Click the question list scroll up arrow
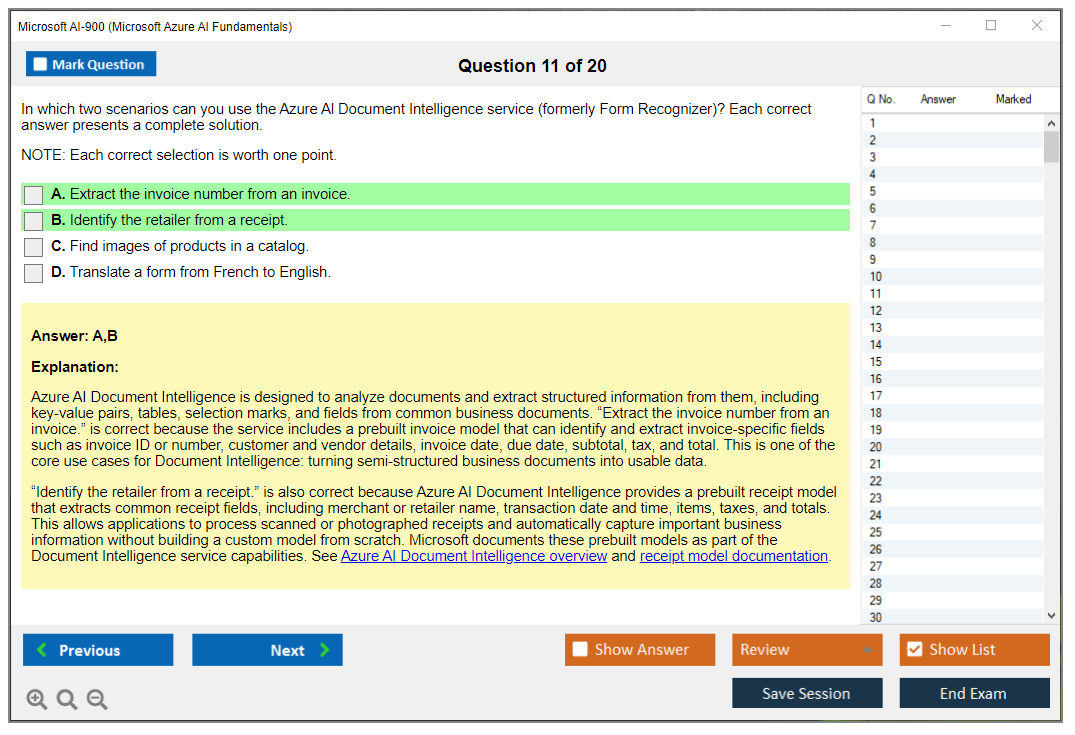1075x735 pixels. click(1051, 123)
